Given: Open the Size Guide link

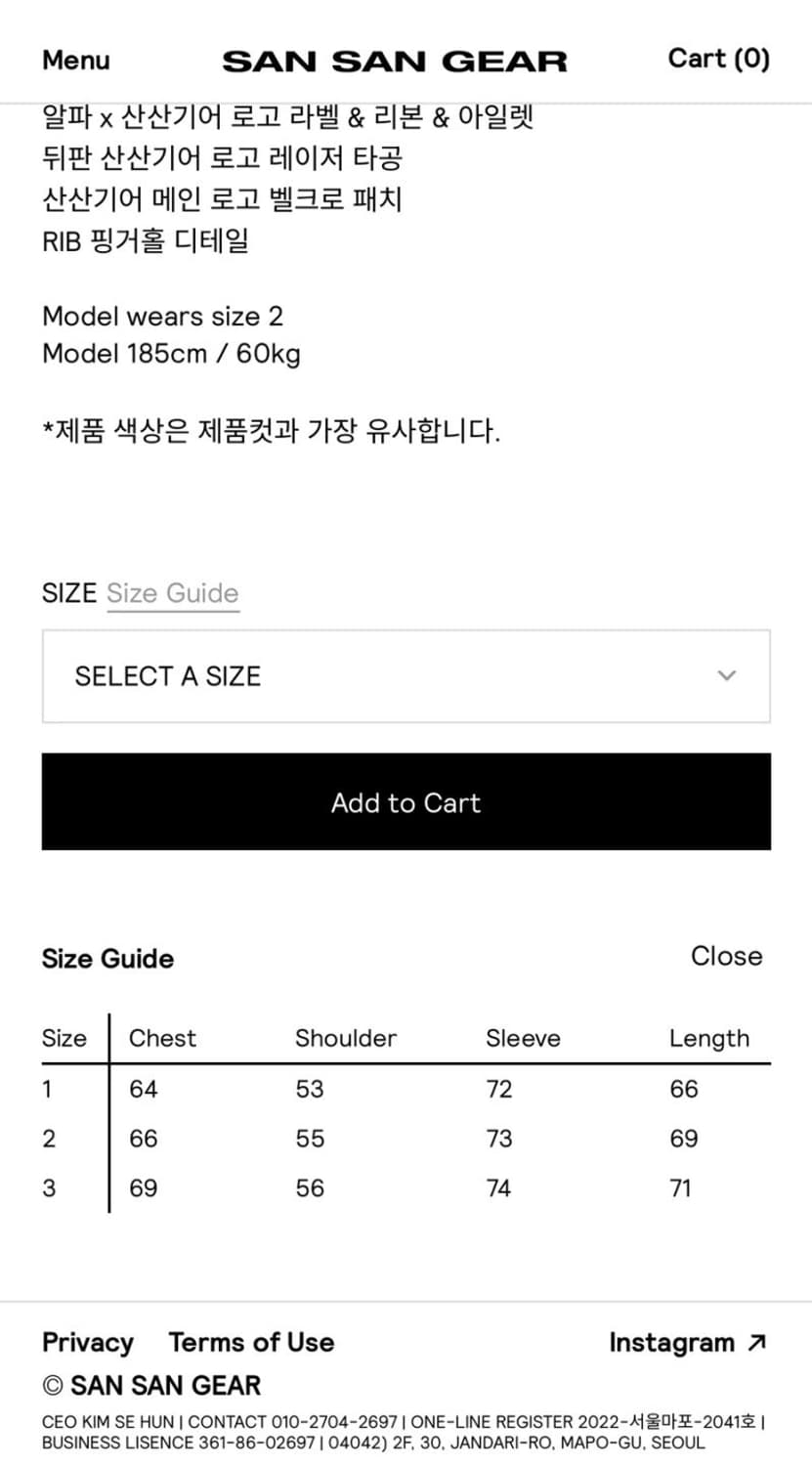Looking at the screenshot, I should click(x=172, y=593).
